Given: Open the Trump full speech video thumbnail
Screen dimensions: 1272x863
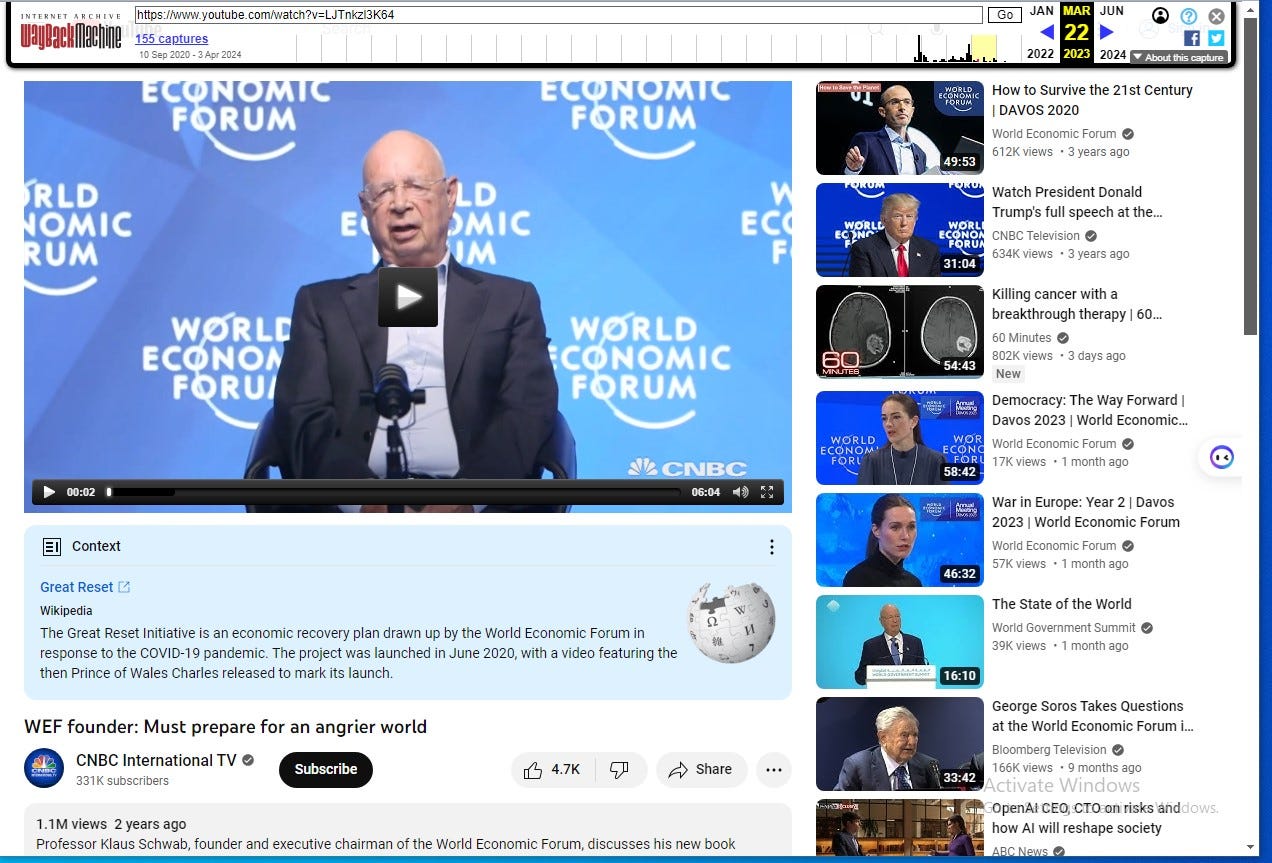Looking at the screenshot, I should [x=899, y=230].
